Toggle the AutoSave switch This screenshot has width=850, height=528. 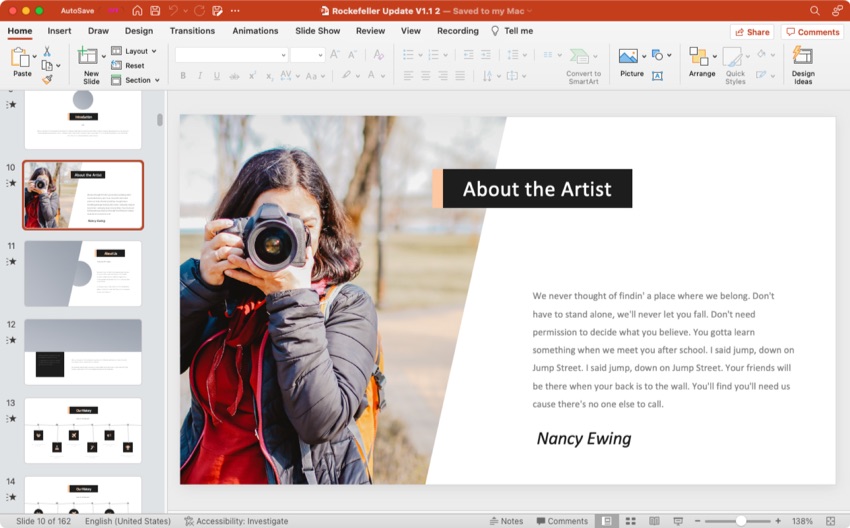point(113,10)
